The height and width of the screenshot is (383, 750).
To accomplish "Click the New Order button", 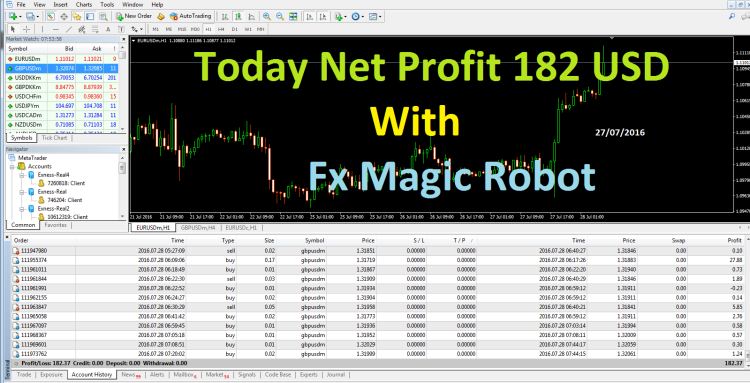I will tap(134, 16).
